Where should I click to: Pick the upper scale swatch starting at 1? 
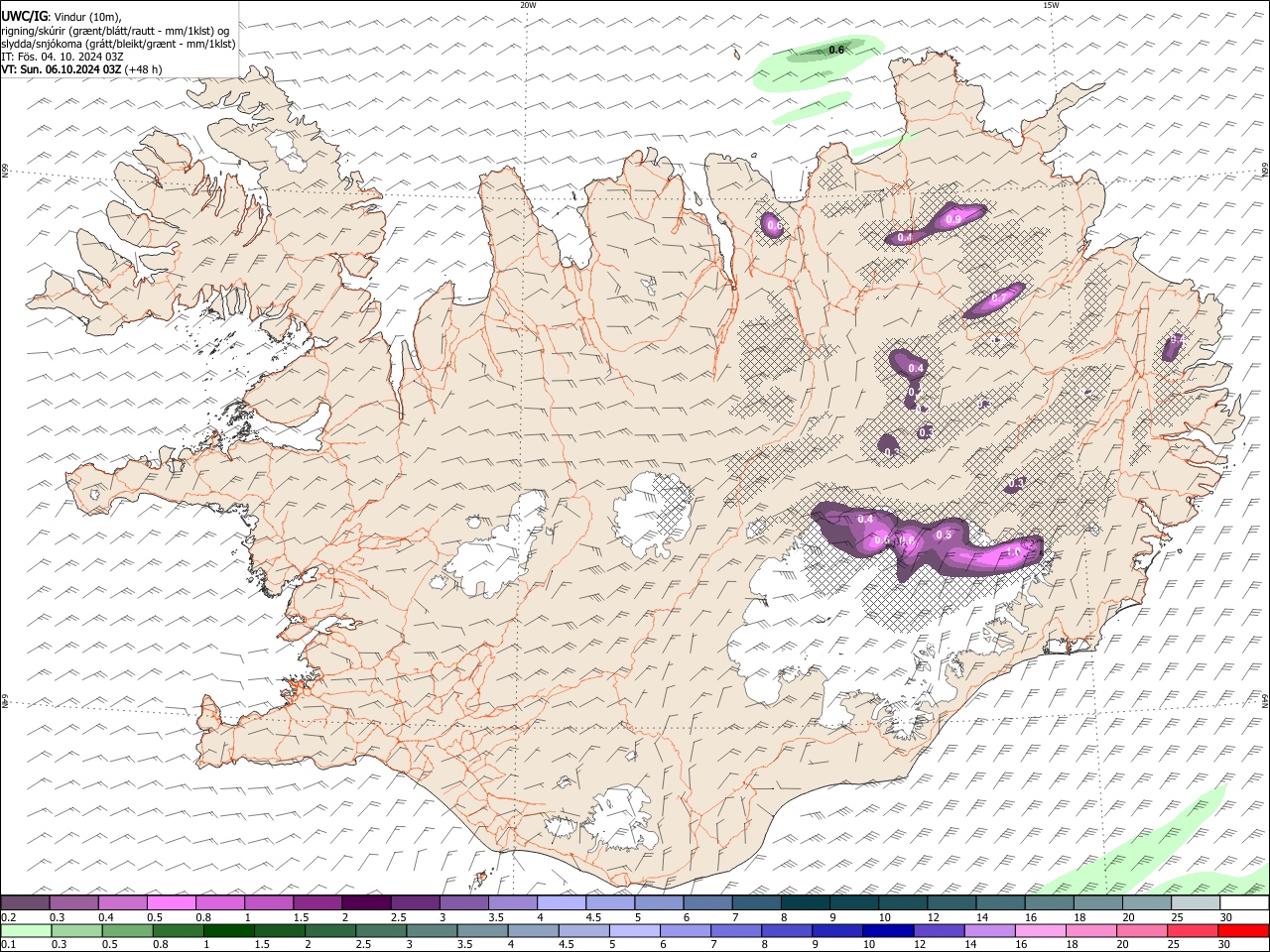pyautogui.click(x=268, y=902)
